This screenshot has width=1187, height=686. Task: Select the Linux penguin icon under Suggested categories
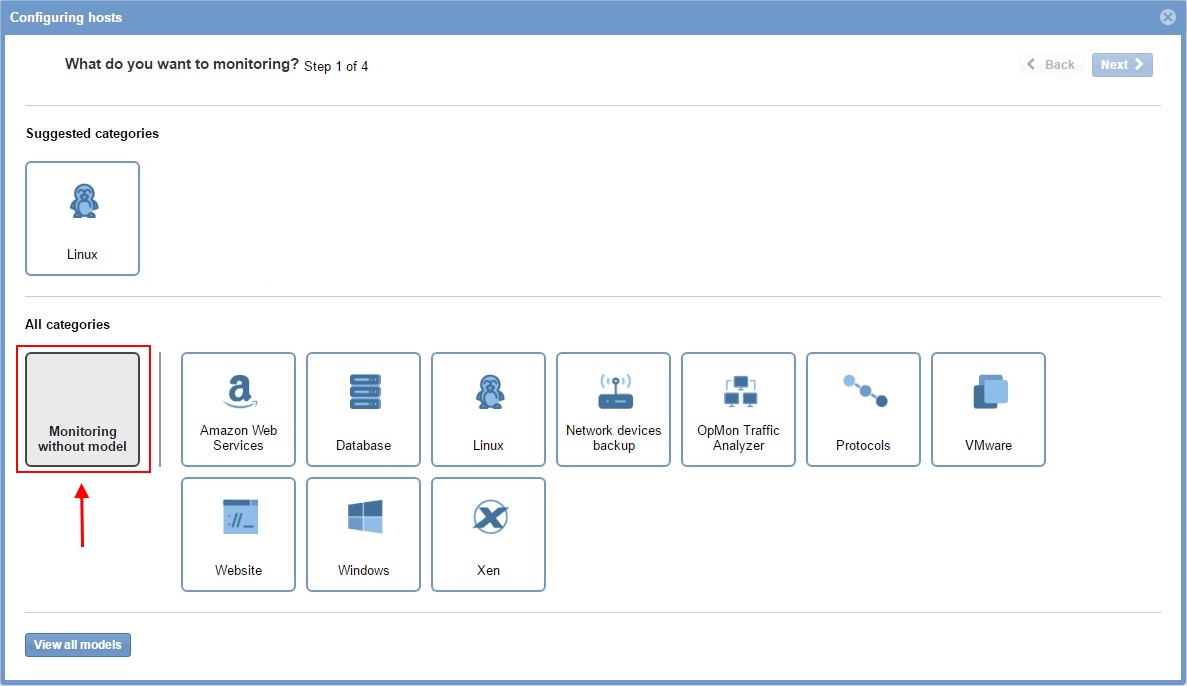[83, 201]
